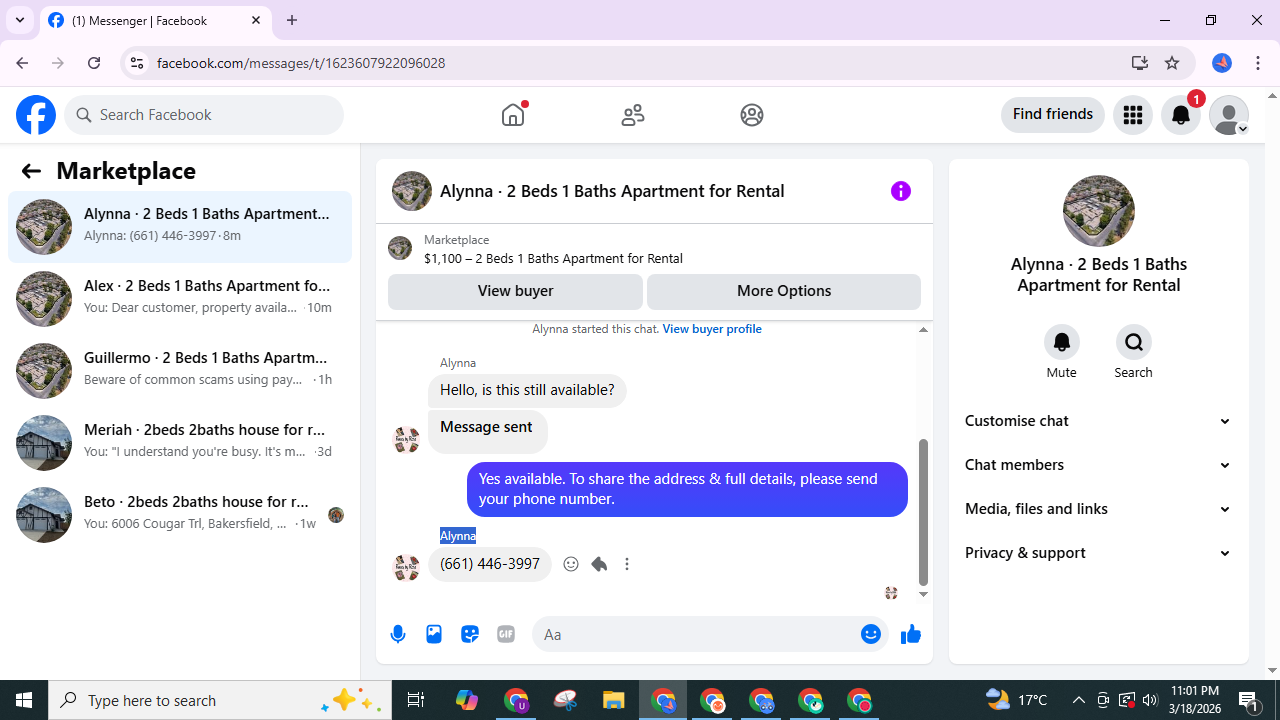Click the $1,100 listing title in chat header

(x=553, y=258)
